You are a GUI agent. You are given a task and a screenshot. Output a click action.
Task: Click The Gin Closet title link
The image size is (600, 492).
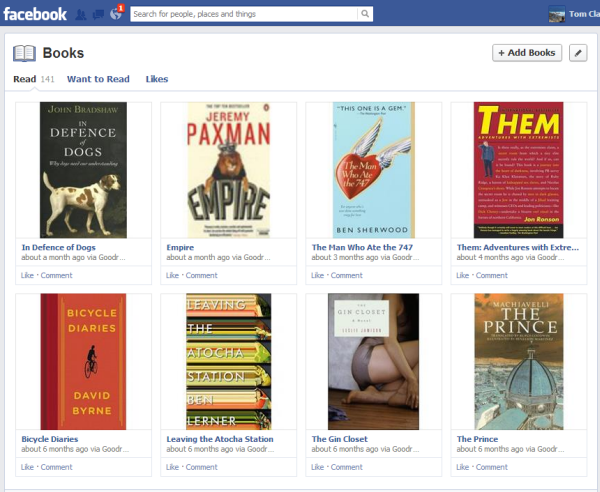339,439
